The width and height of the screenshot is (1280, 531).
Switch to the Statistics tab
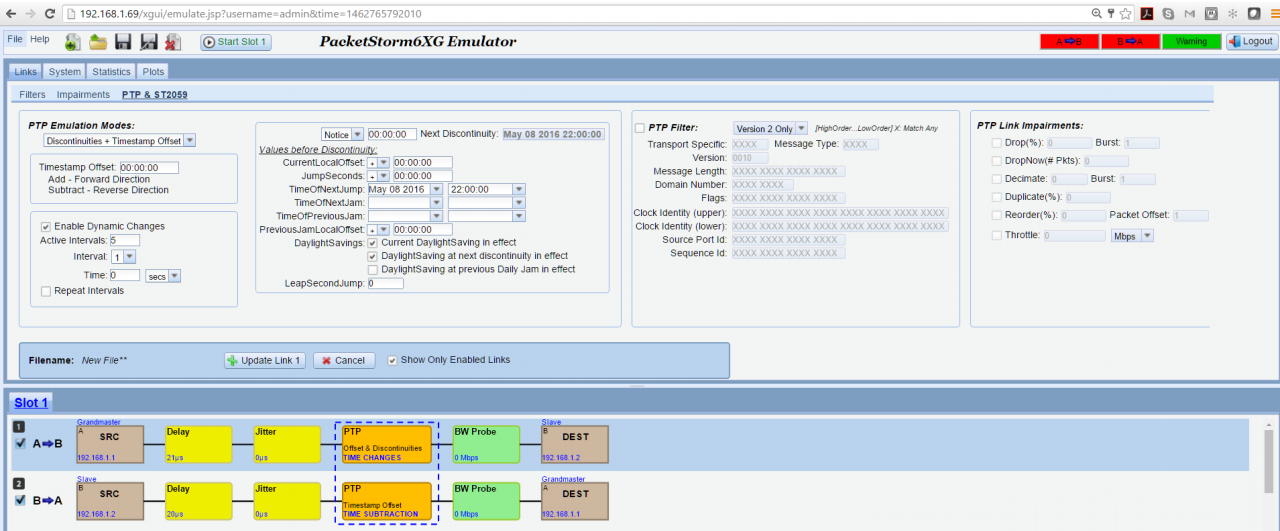pos(111,72)
